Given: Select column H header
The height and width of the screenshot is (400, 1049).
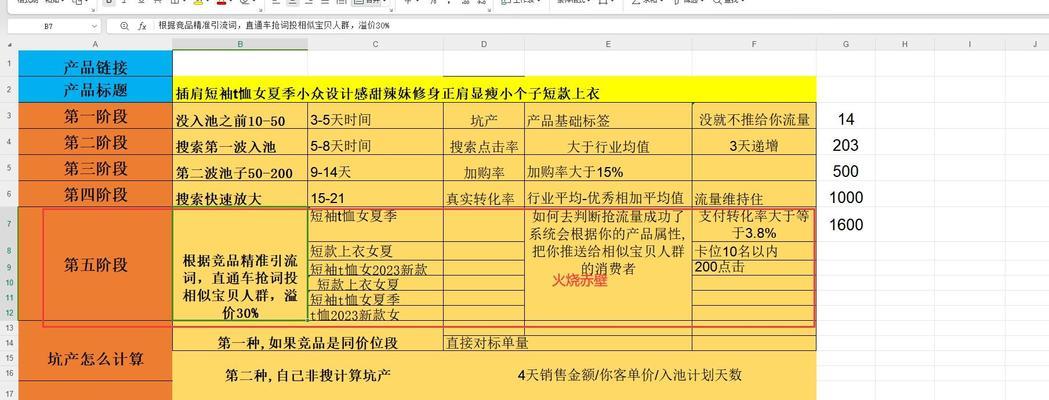Looking at the screenshot, I should coord(904,44).
